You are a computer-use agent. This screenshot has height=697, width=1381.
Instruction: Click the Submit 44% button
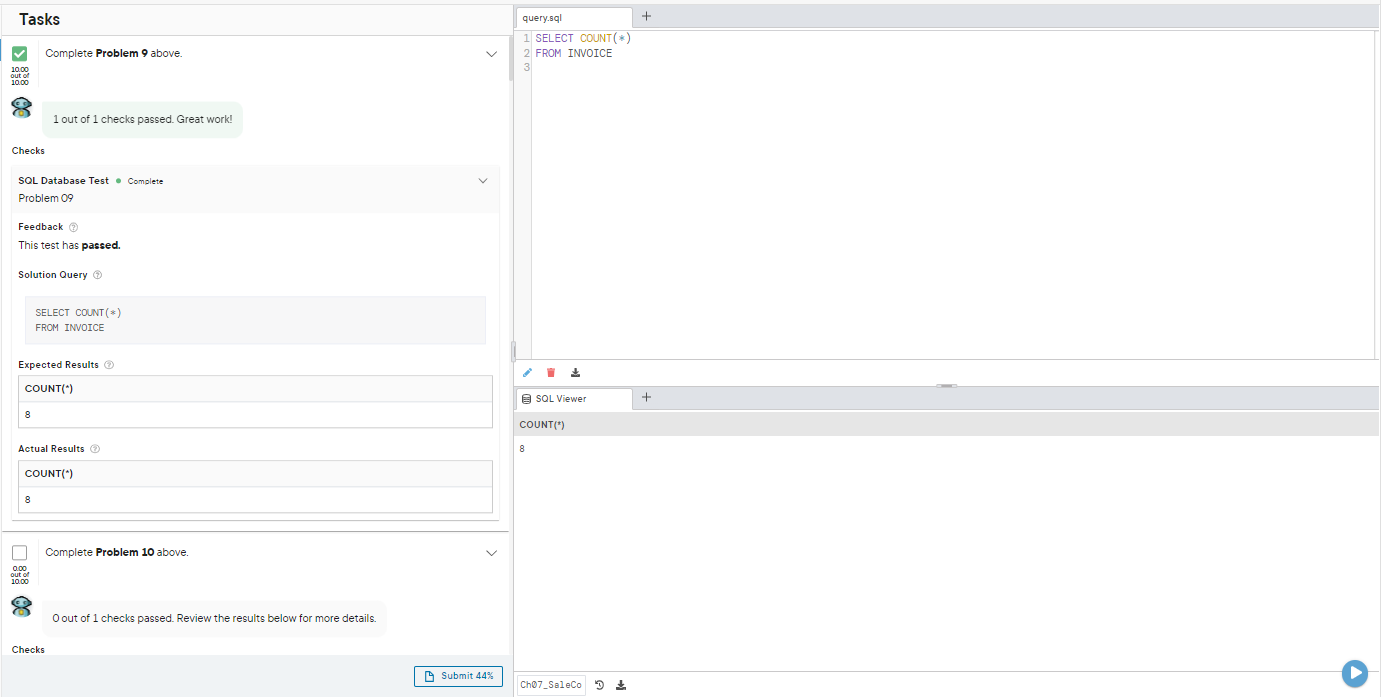pyautogui.click(x=458, y=676)
